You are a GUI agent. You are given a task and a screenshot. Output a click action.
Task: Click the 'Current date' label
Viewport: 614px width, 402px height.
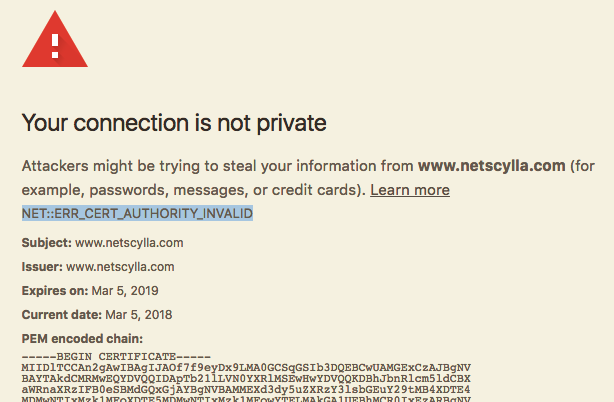point(61,315)
